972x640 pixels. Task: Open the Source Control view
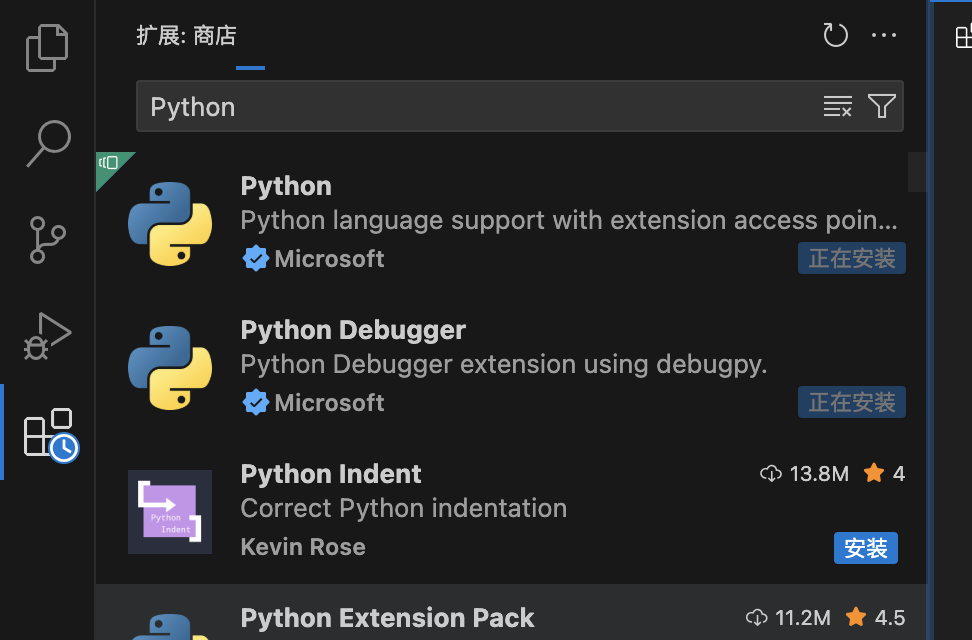48,240
